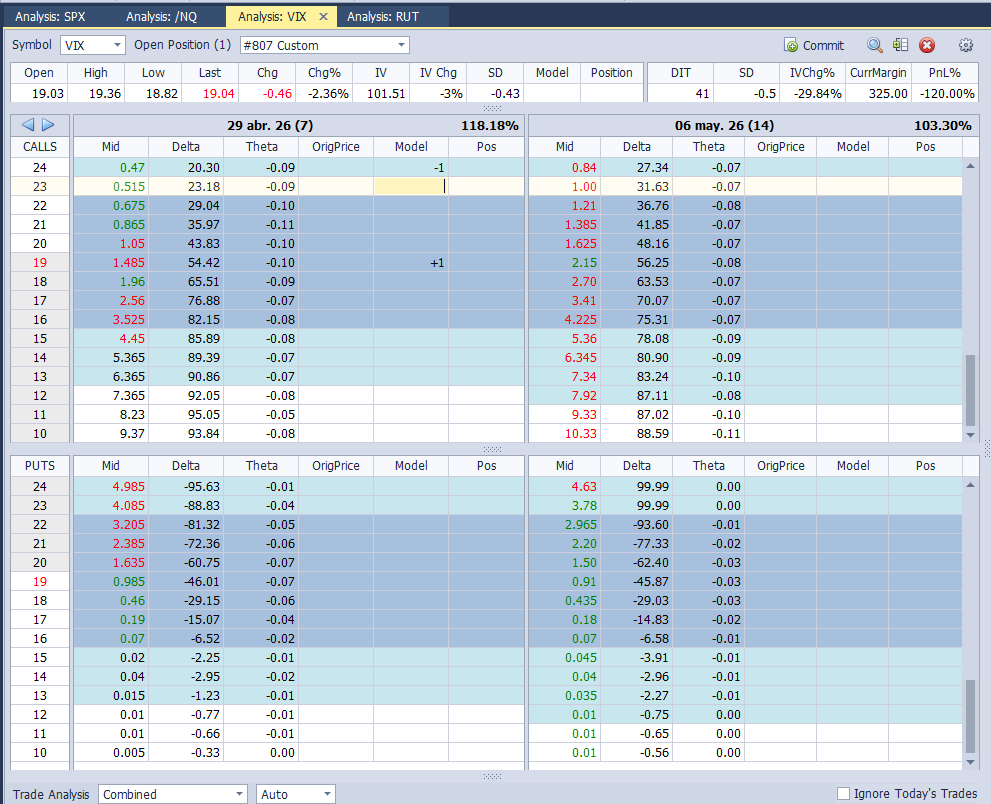Enable Ignore Today's Trades
This screenshot has width=991, height=804.
[x=843, y=793]
